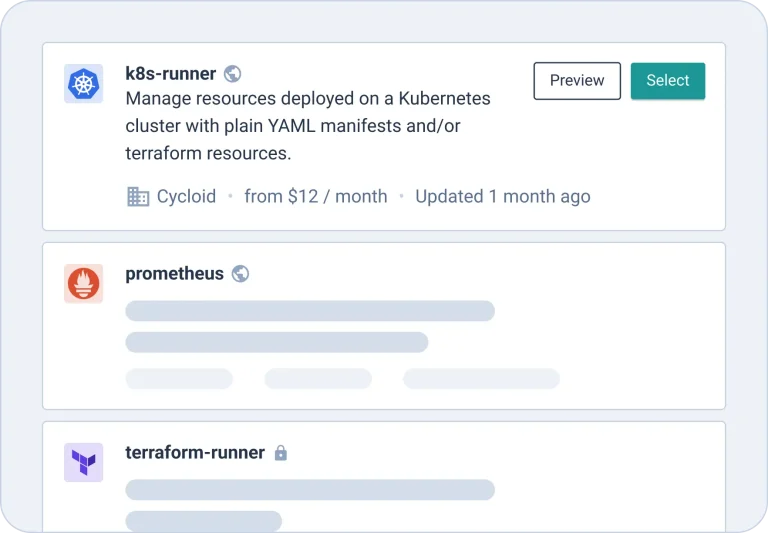The width and height of the screenshot is (768, 533).
Task: Preview the k8s-runner stack
Action: pos(577,81)
